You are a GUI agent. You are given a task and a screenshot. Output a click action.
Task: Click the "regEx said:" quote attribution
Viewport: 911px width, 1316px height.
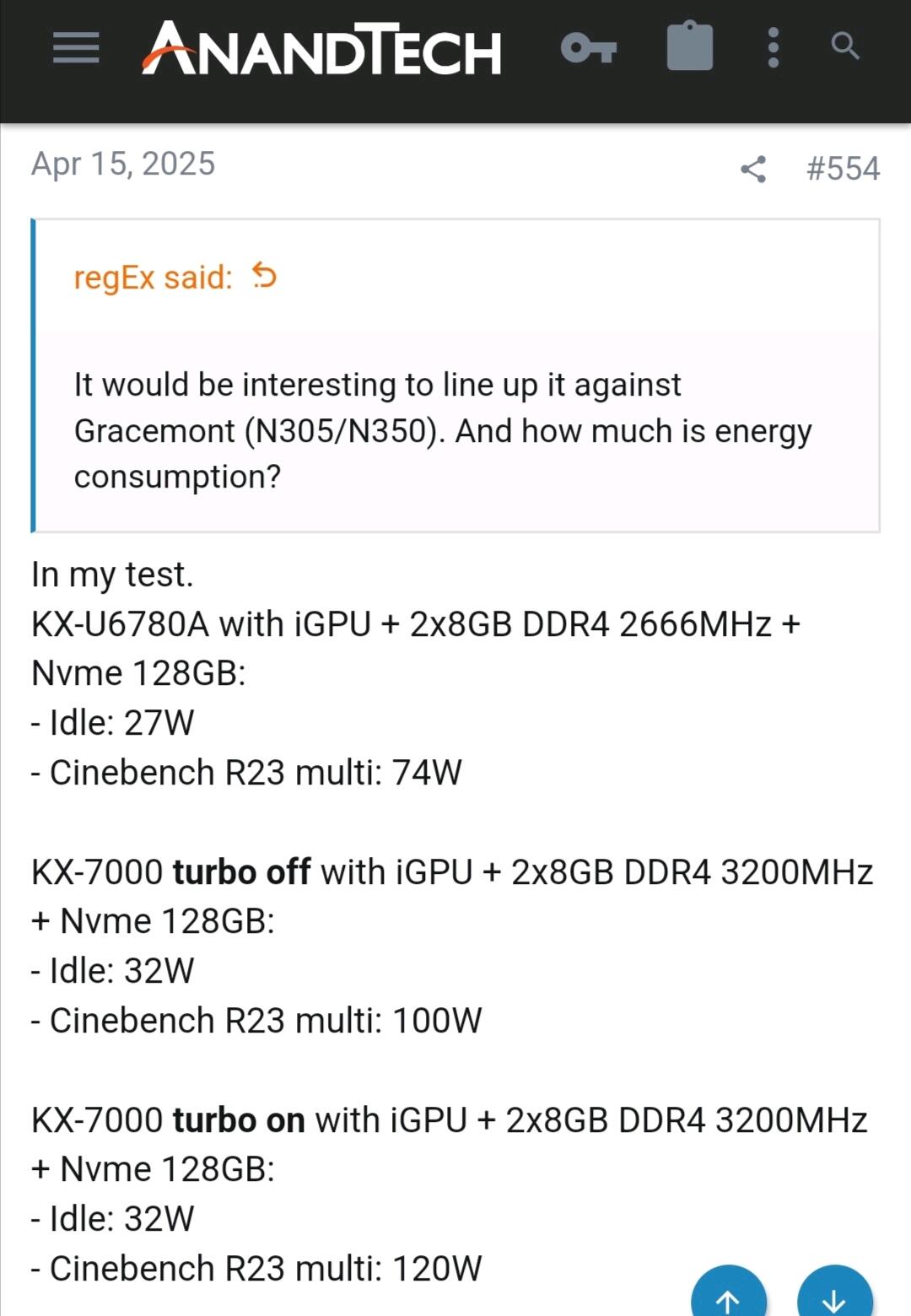click(153, 278)
